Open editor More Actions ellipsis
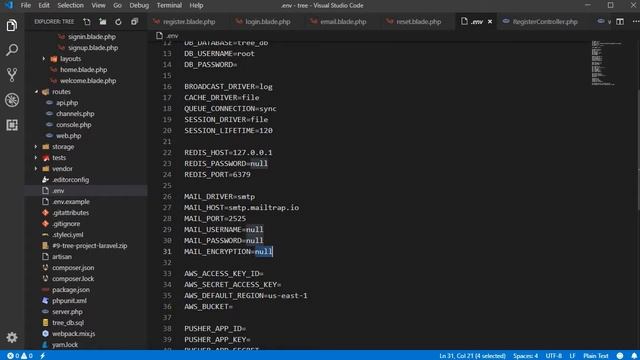 click(x=636, y=22)
